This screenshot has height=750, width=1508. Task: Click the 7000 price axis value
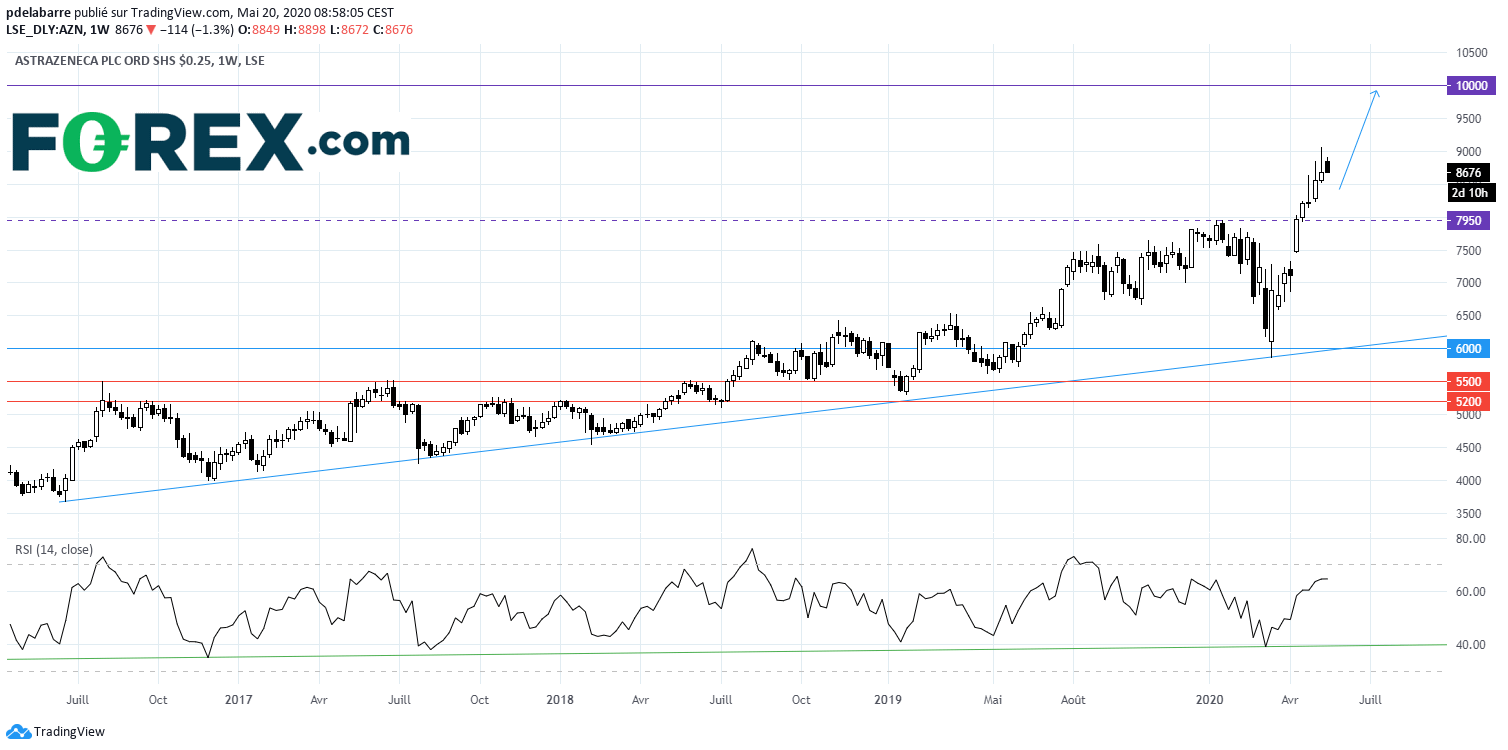tap(1469, 283)
